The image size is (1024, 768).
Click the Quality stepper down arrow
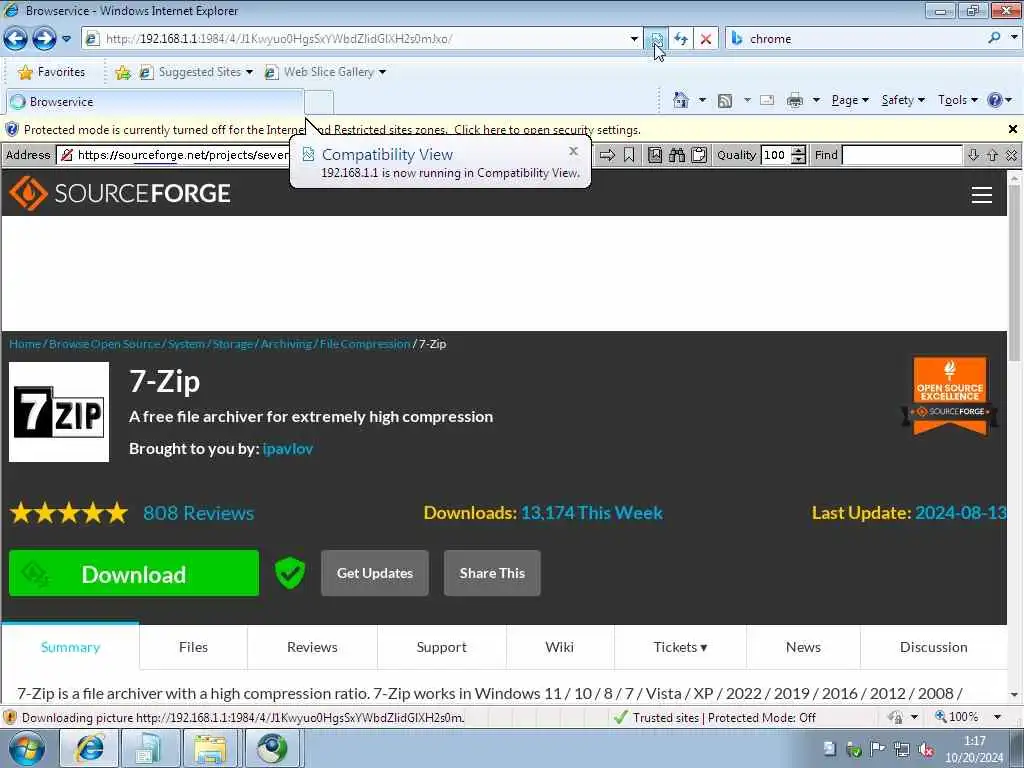tap(799, 159)
